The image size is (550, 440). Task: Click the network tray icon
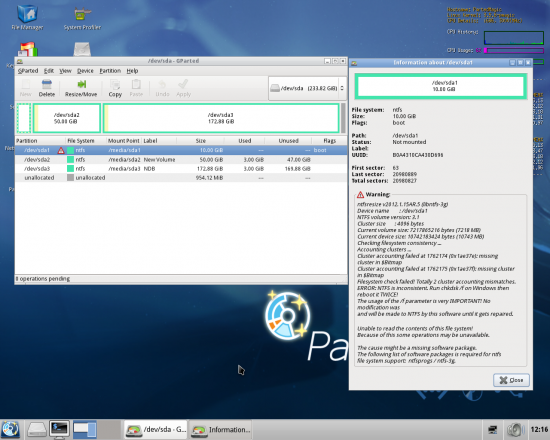tap(492, 430)
